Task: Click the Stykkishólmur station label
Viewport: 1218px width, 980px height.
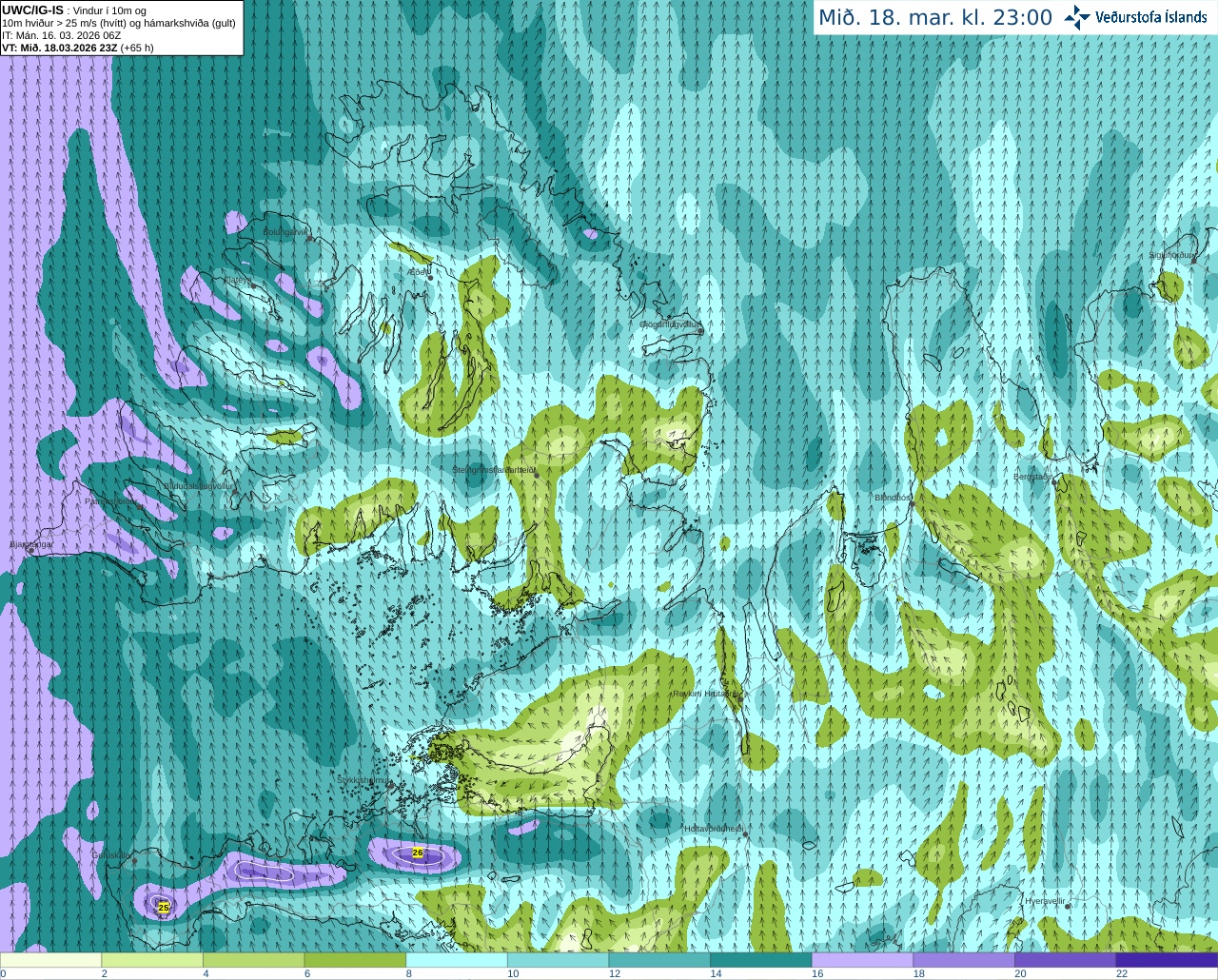Action: pos(362,780)
